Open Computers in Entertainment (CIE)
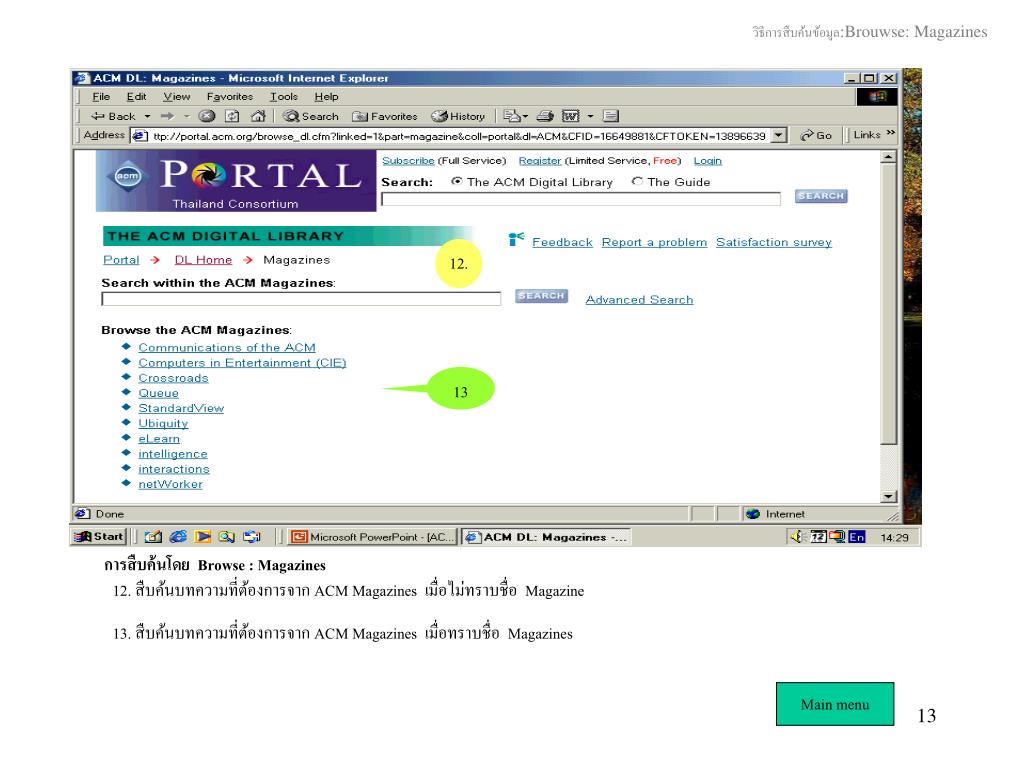The image size is (1024, 768). [242, 362]
